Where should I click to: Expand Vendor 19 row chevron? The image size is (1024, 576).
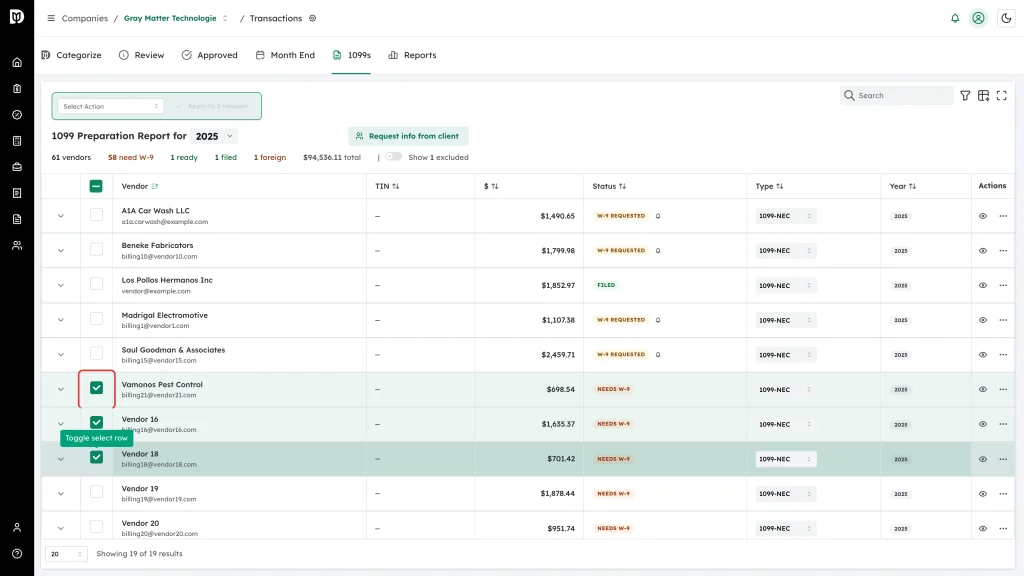[61, 494]
